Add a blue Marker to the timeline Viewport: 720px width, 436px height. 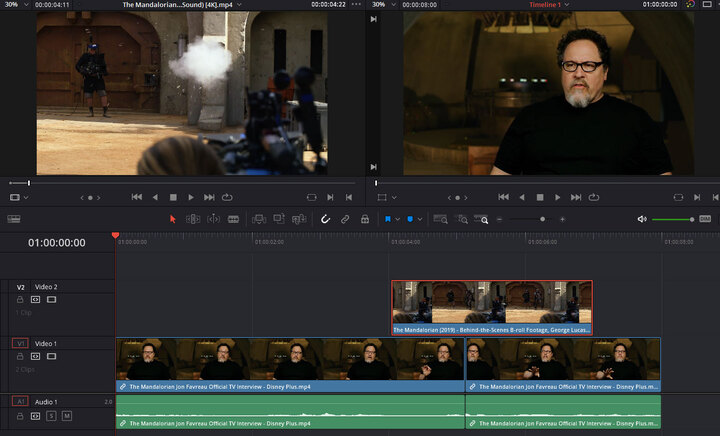[409, 219]
